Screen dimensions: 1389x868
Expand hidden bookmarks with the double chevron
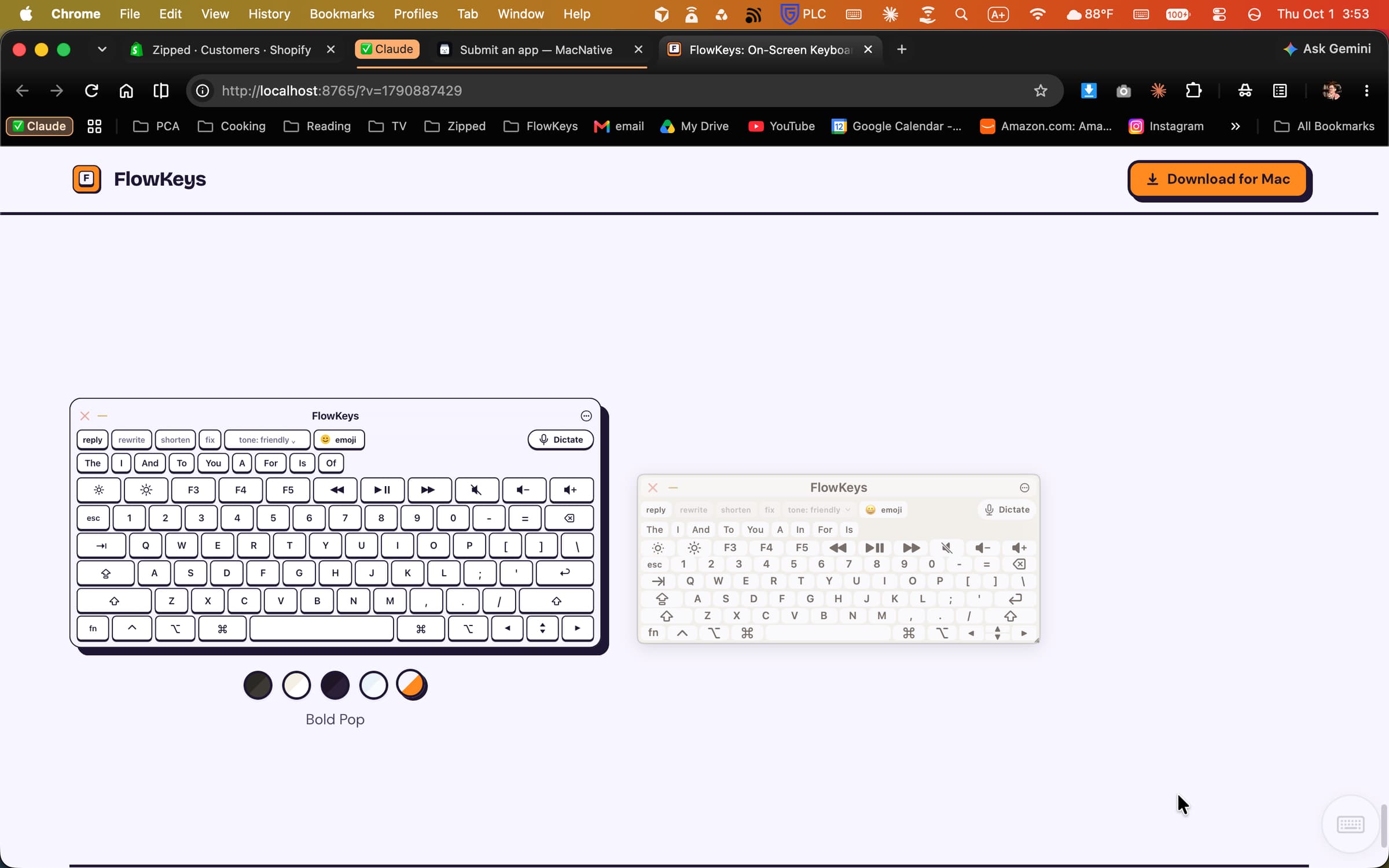point(1235,126)
